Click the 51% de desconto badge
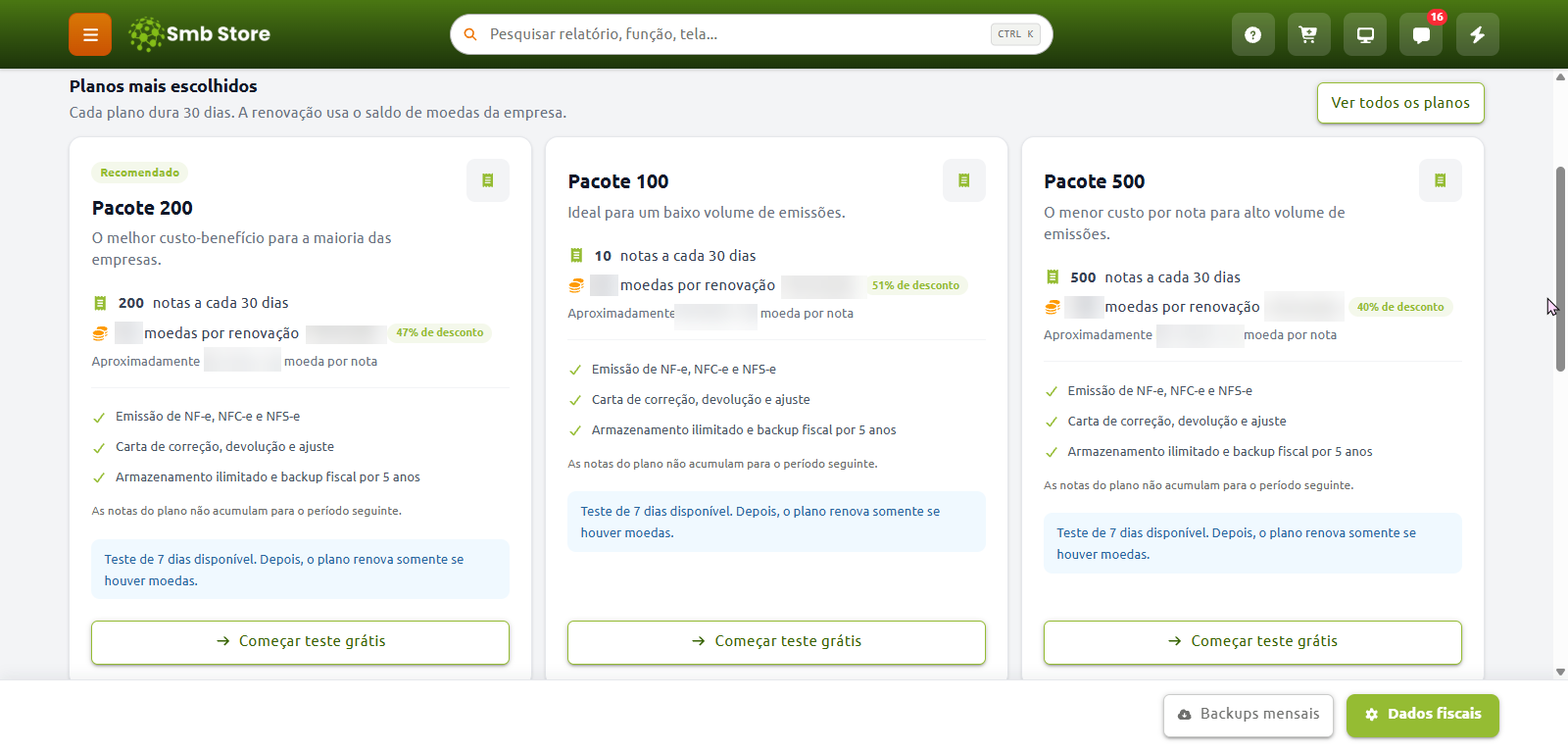The width and height of the screenshot is (1568, 750). [915, 285]
